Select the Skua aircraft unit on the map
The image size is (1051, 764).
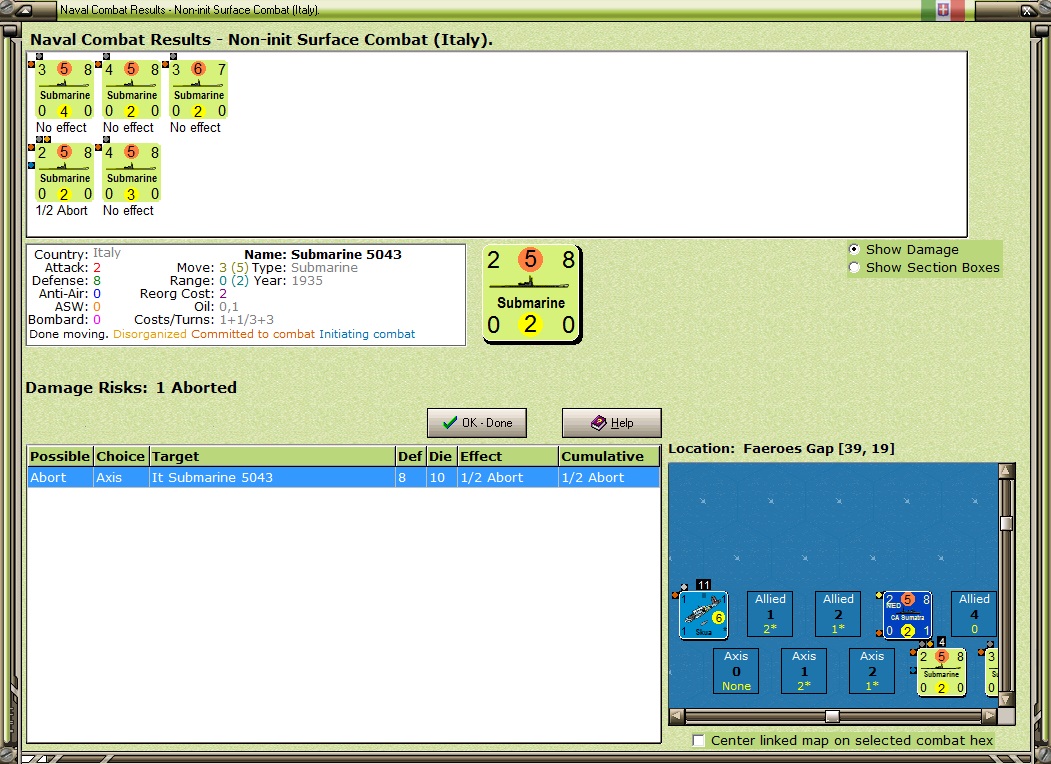pyautogui.click(x=703, y=615)
